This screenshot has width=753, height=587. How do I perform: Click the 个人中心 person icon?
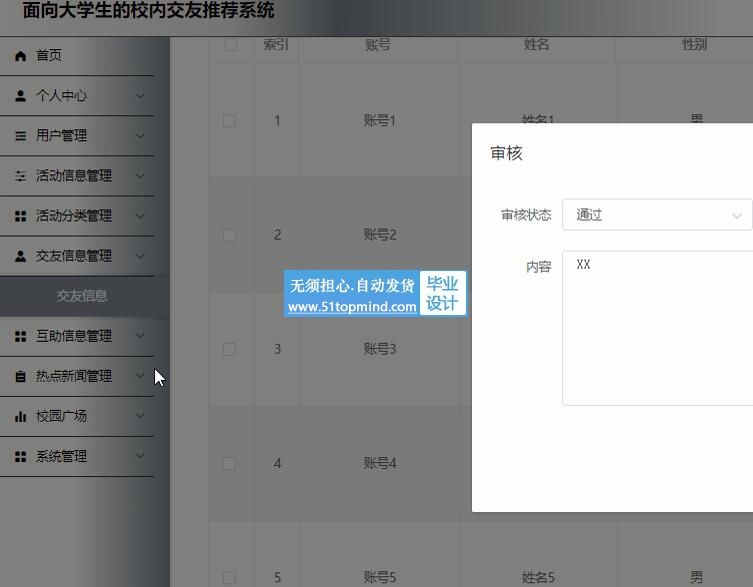click(x=20, y=96)
